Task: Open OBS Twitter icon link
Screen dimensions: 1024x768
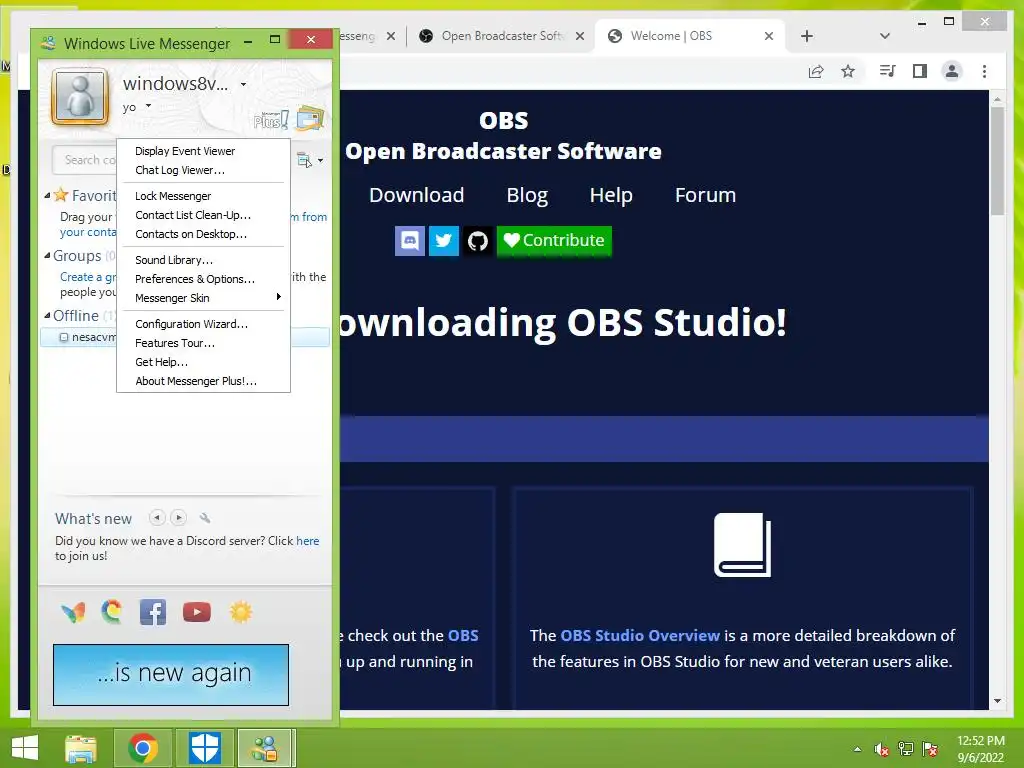Action: click(x=443, y=241)
